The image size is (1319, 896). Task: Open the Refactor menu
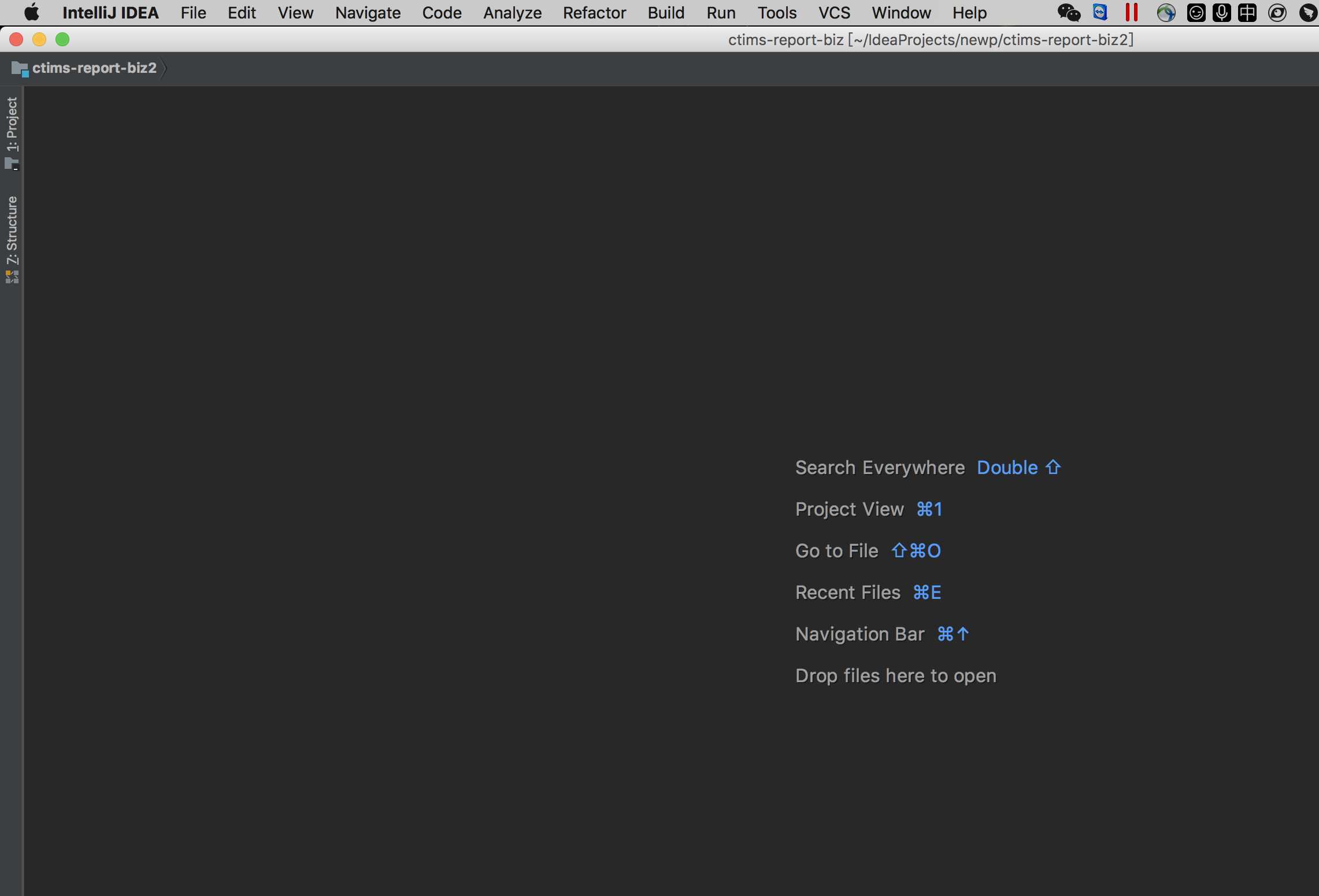(x=594, y=12)
